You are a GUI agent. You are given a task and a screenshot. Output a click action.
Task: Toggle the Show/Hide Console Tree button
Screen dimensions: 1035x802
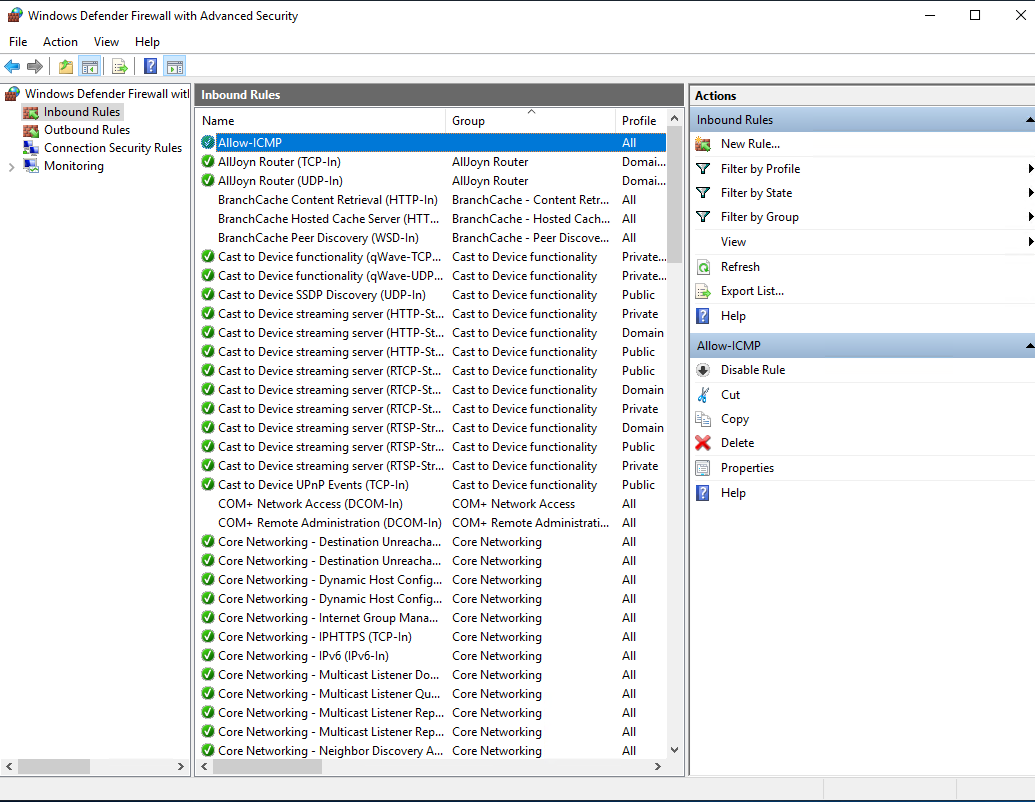point(90,67)
